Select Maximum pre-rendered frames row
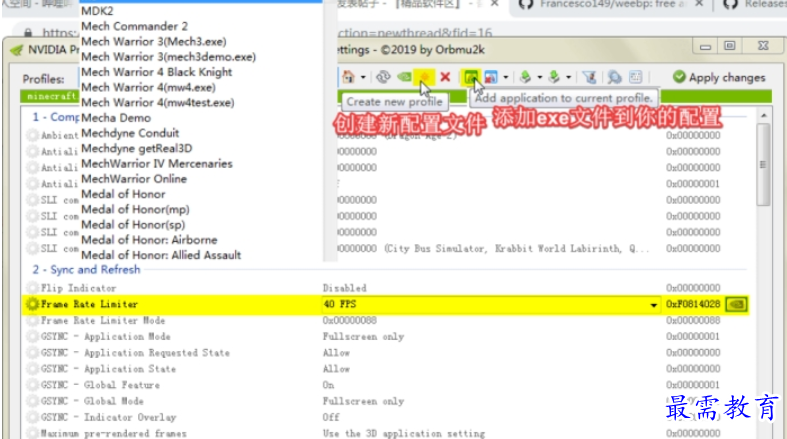This screenshot has height=439, width=787. [385, 433]
